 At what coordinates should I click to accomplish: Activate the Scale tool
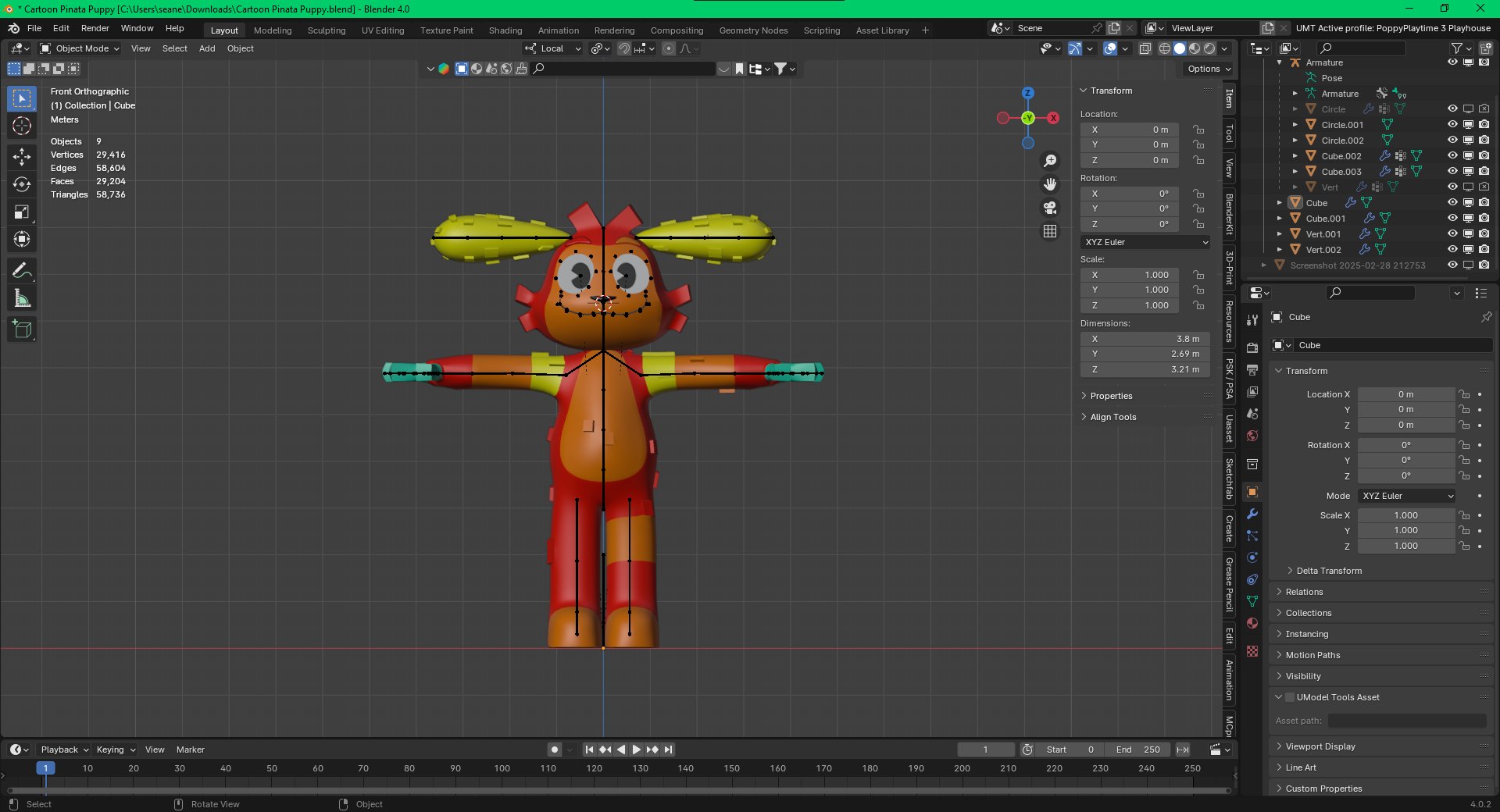(22, 212)
